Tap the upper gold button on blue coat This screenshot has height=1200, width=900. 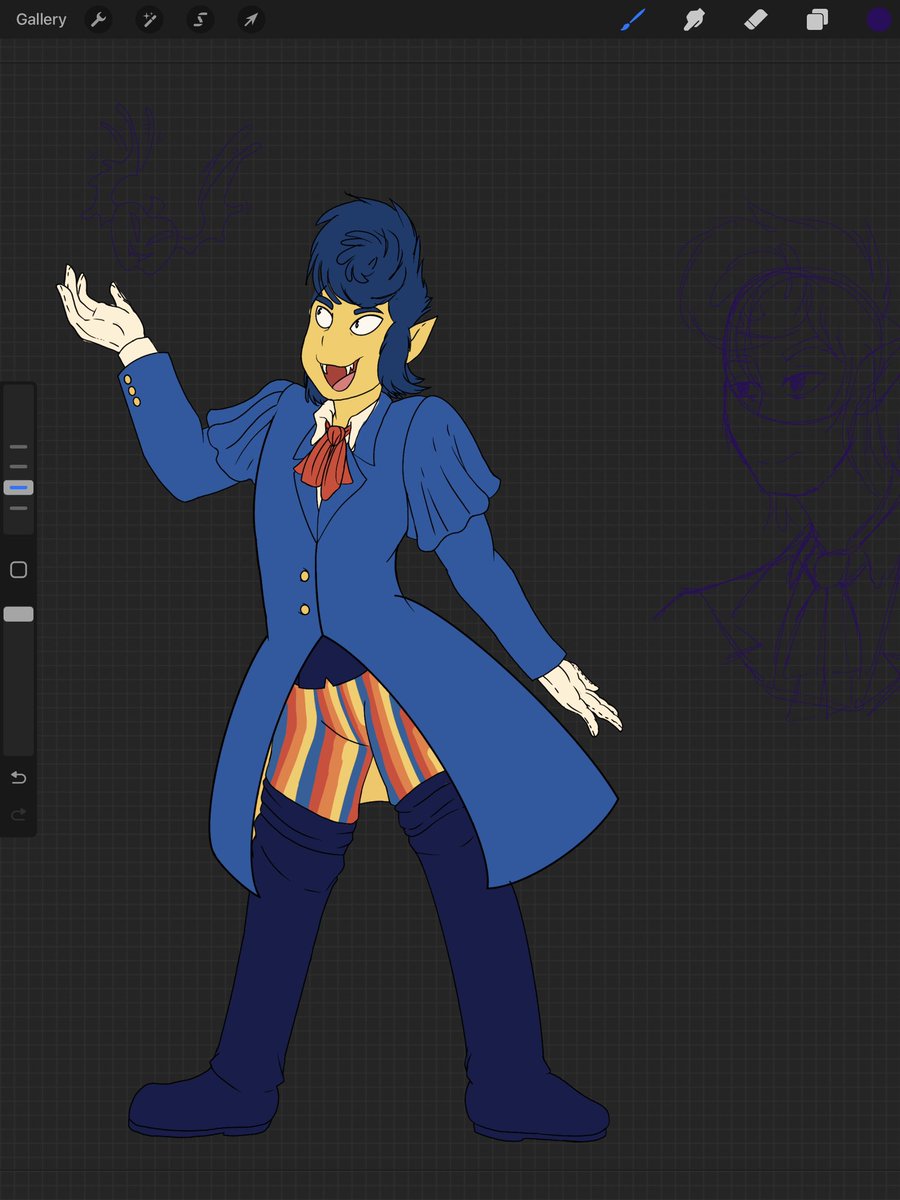pos(304,576)
